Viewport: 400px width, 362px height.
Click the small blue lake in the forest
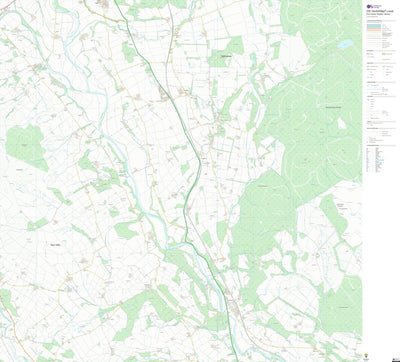click(345, 44)
